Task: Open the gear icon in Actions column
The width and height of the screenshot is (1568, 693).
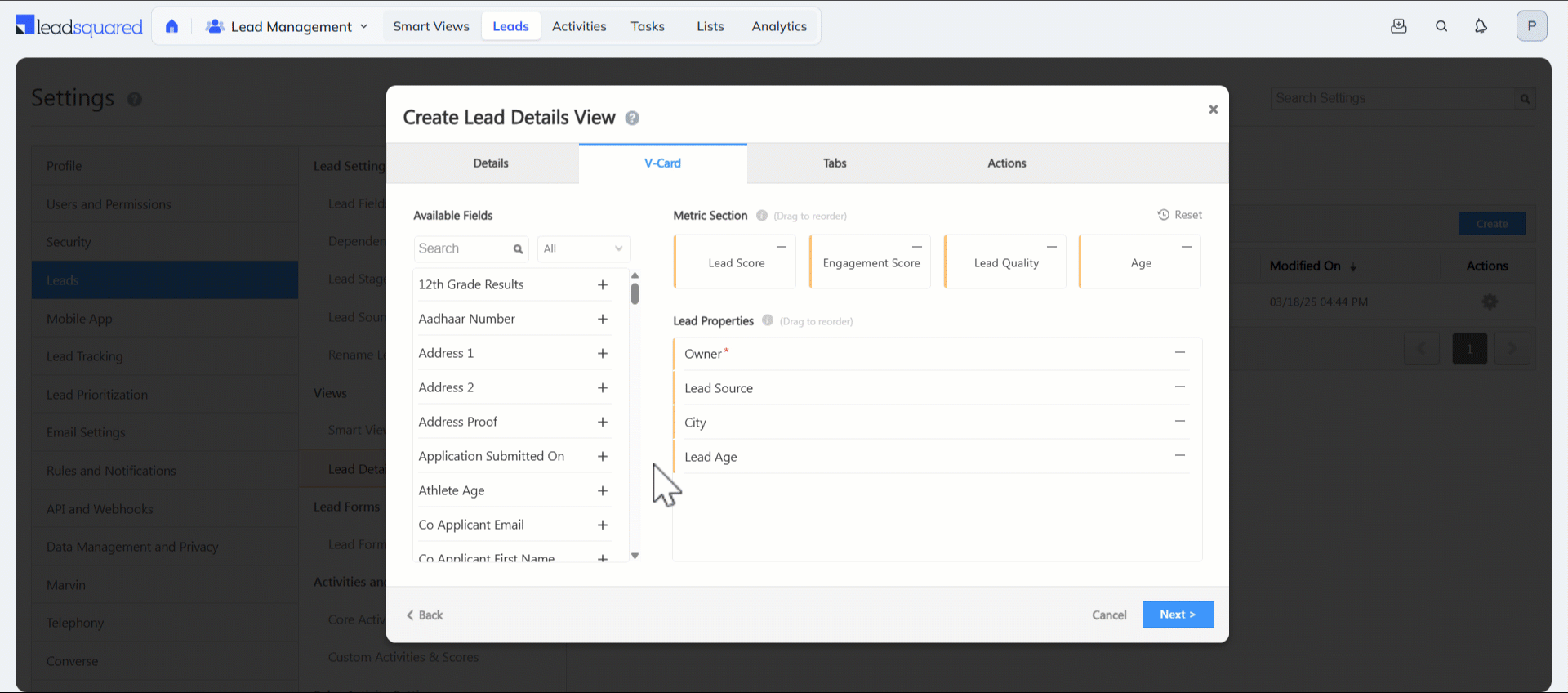Action: click(x=1490, y=302)
